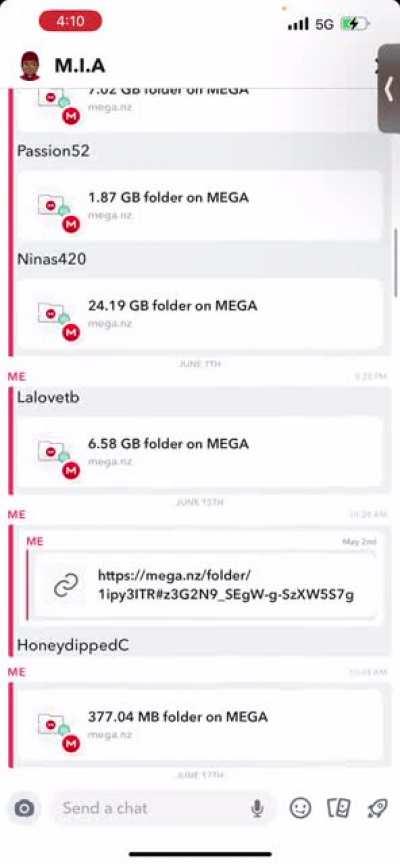Screen dimensions: 400x864
Task: Open the 6.58 GB folder on MEGA
Action: tap(199, 452)
